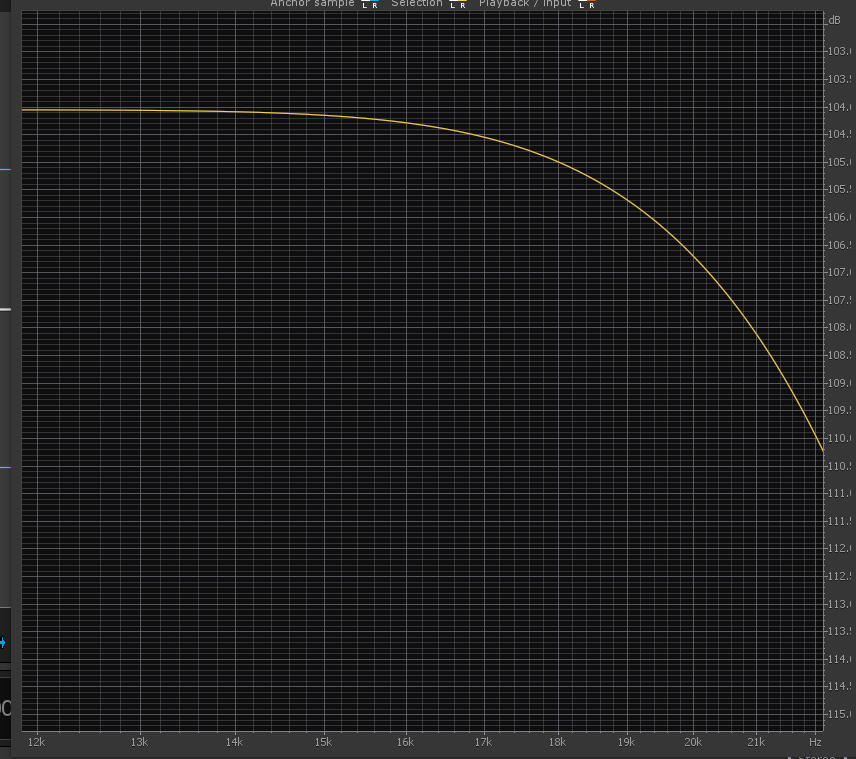Toggle the Selection R channel
Viewport: 856px width, 759px height.
pos(462,4)
